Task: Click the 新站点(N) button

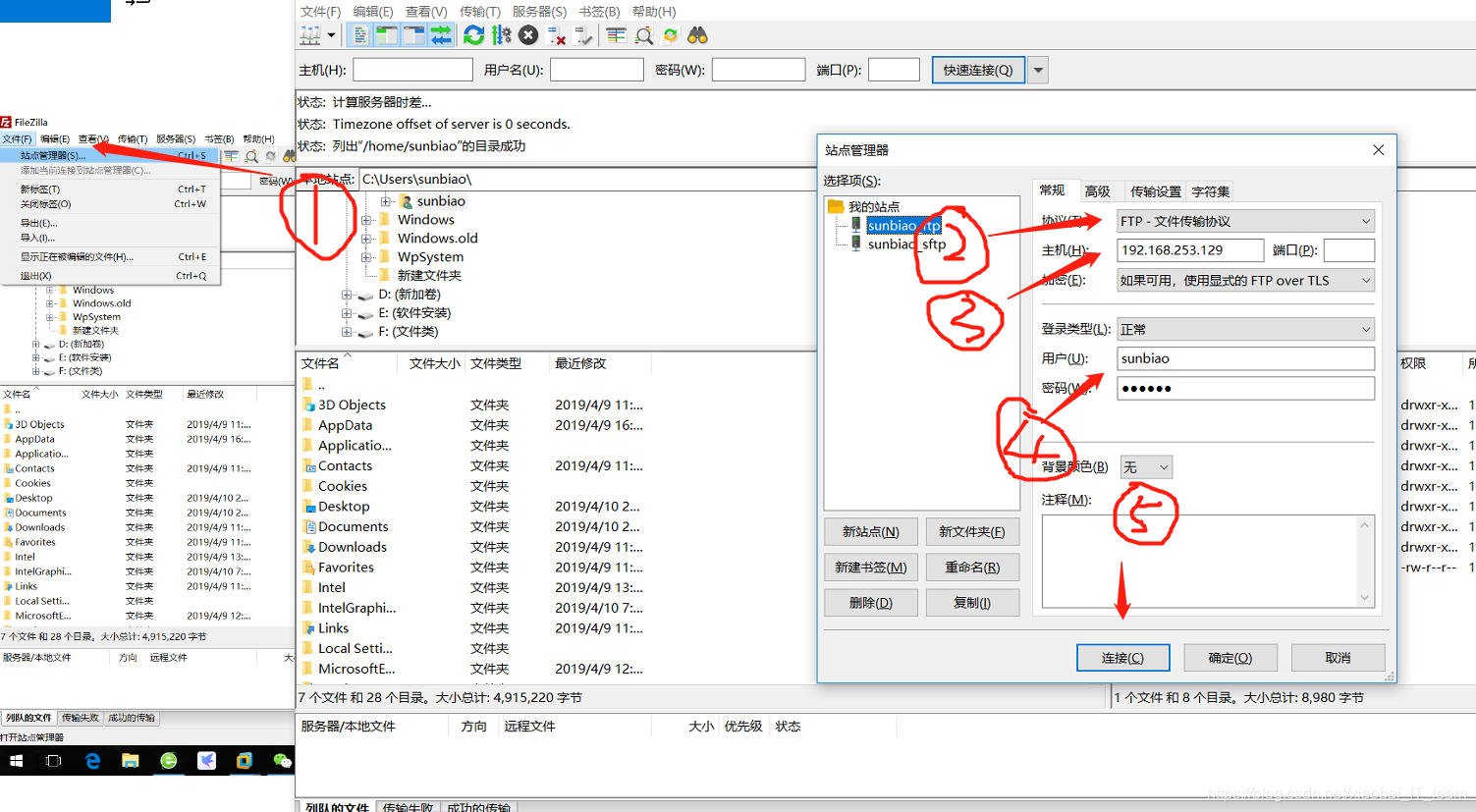Action: (x=871, y=532)
